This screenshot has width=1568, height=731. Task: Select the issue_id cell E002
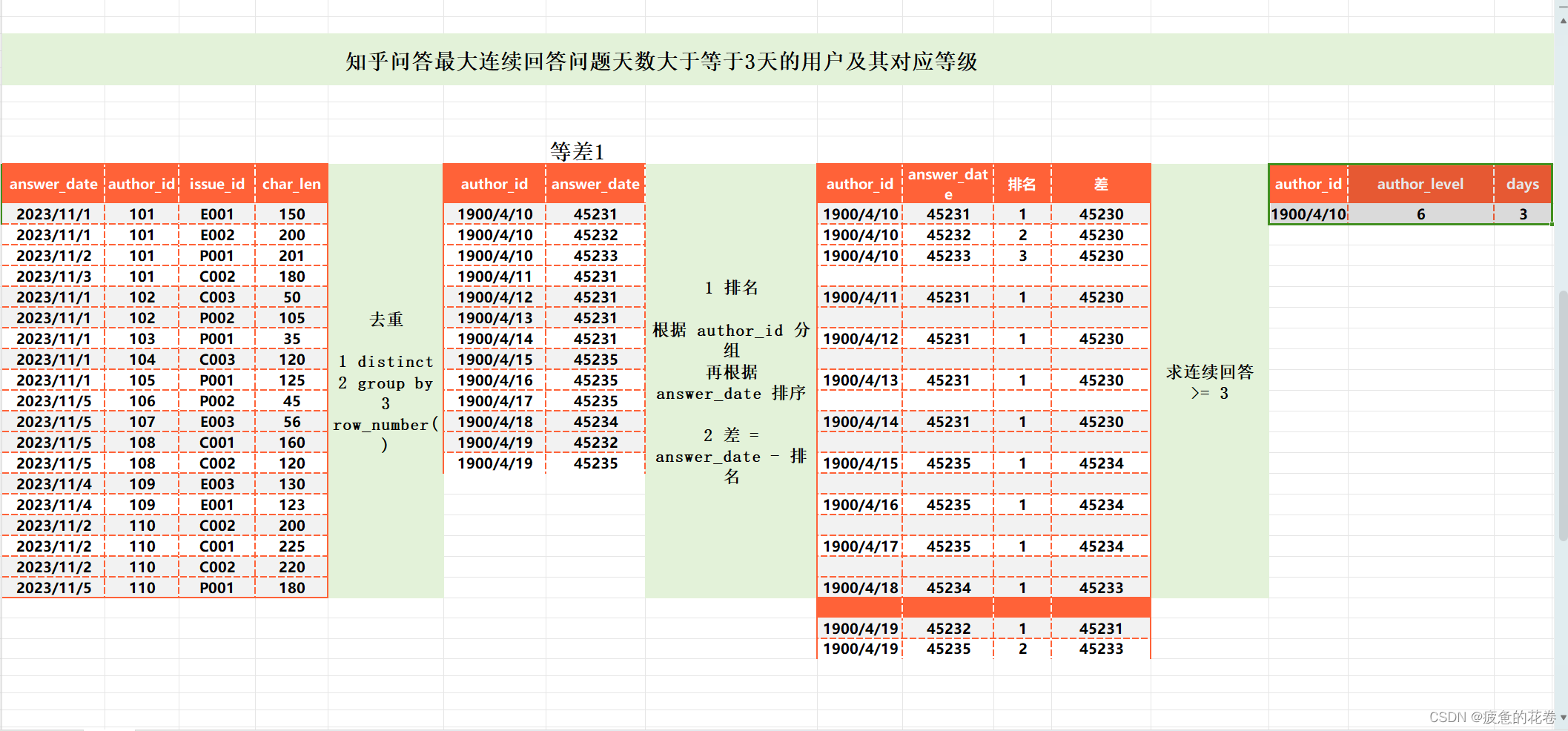tap(216, 235)
